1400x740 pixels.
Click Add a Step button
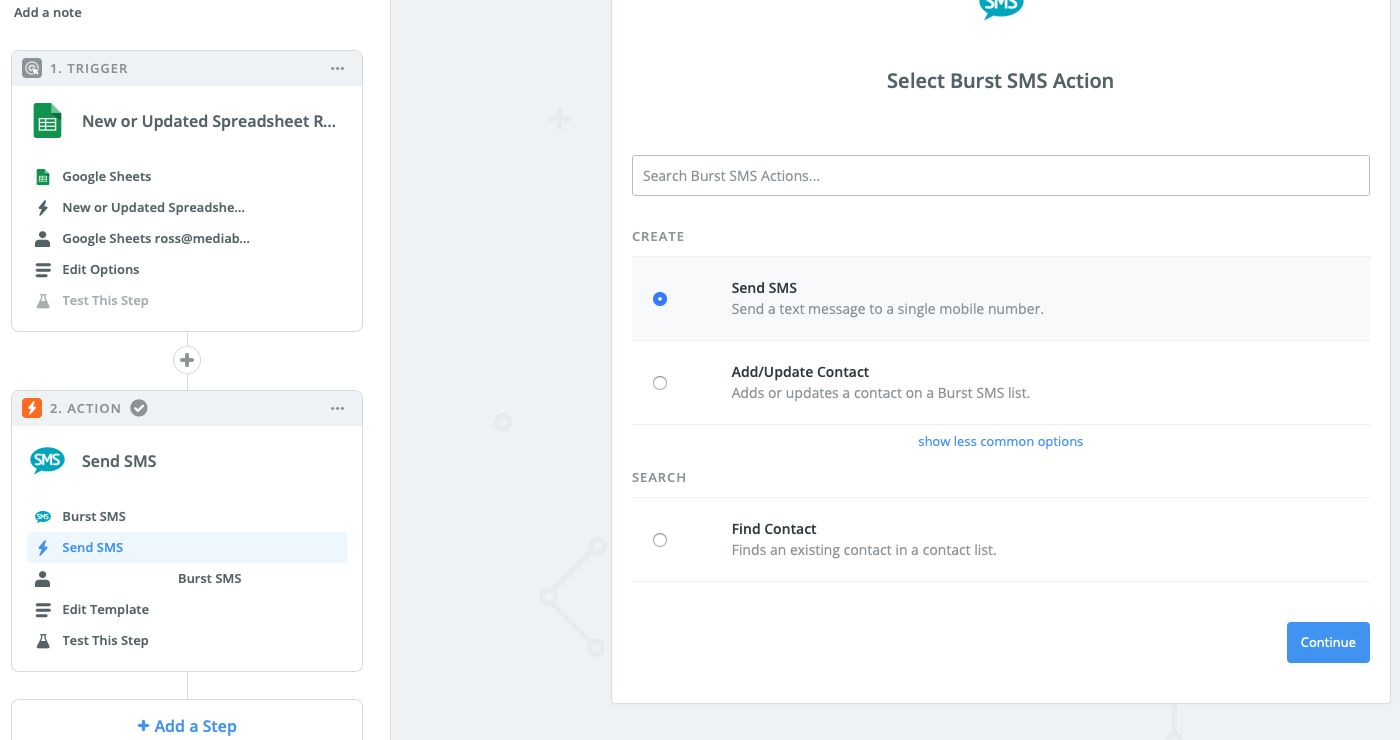tap(187, 726)
